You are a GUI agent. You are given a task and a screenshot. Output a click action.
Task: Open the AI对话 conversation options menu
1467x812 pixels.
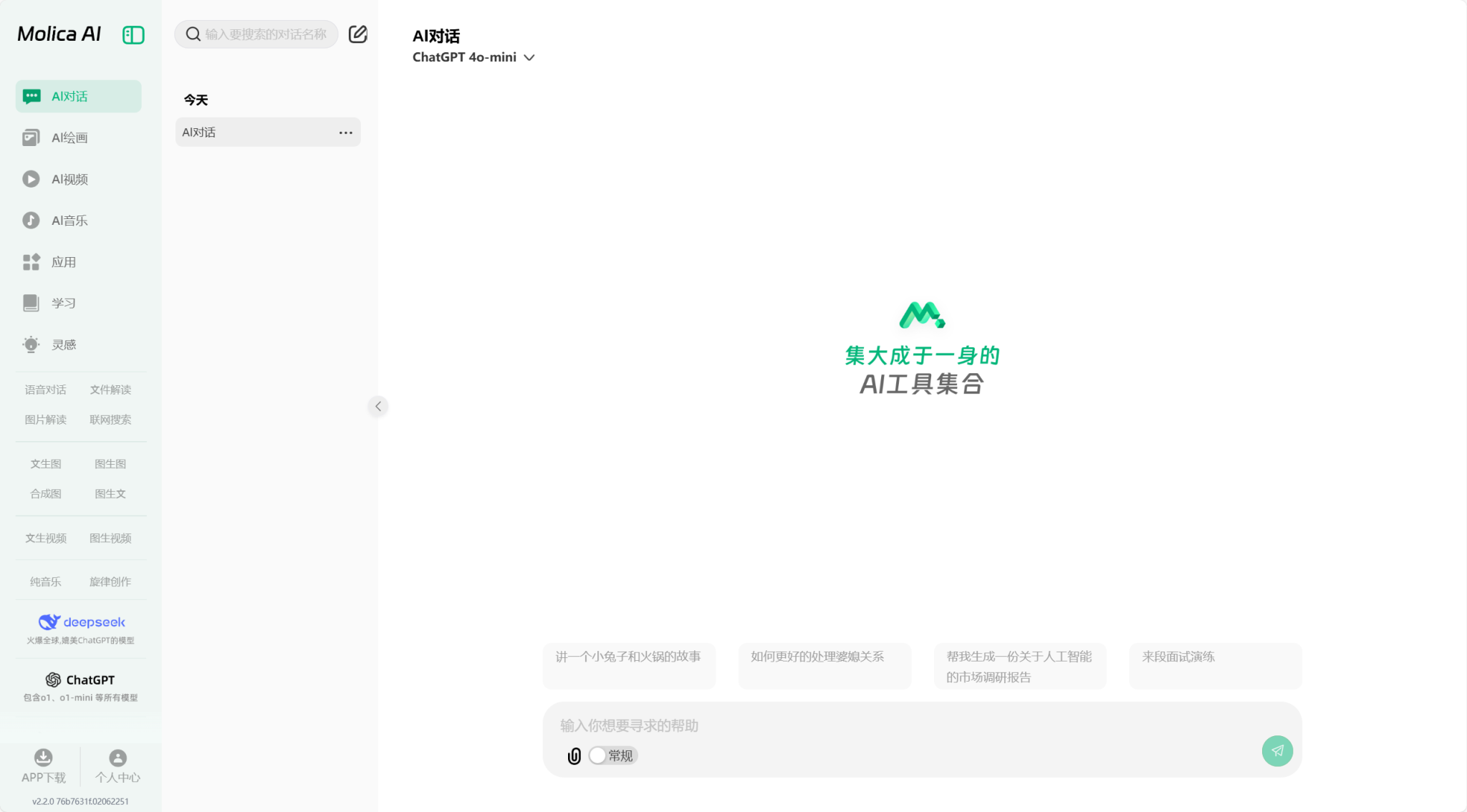[345, 132]
